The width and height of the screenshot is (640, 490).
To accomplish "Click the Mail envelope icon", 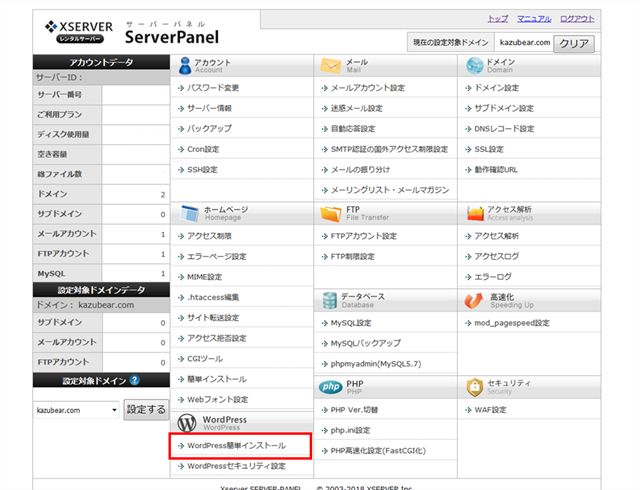I will 331,65.
